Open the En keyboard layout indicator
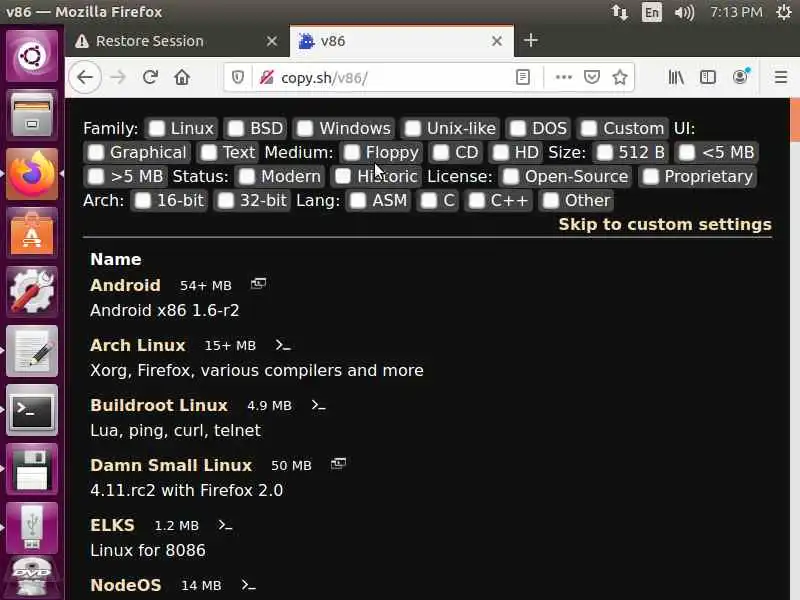The width and height of the screenshot is (800, 600). pyautogui.click(x=652, y=12)
